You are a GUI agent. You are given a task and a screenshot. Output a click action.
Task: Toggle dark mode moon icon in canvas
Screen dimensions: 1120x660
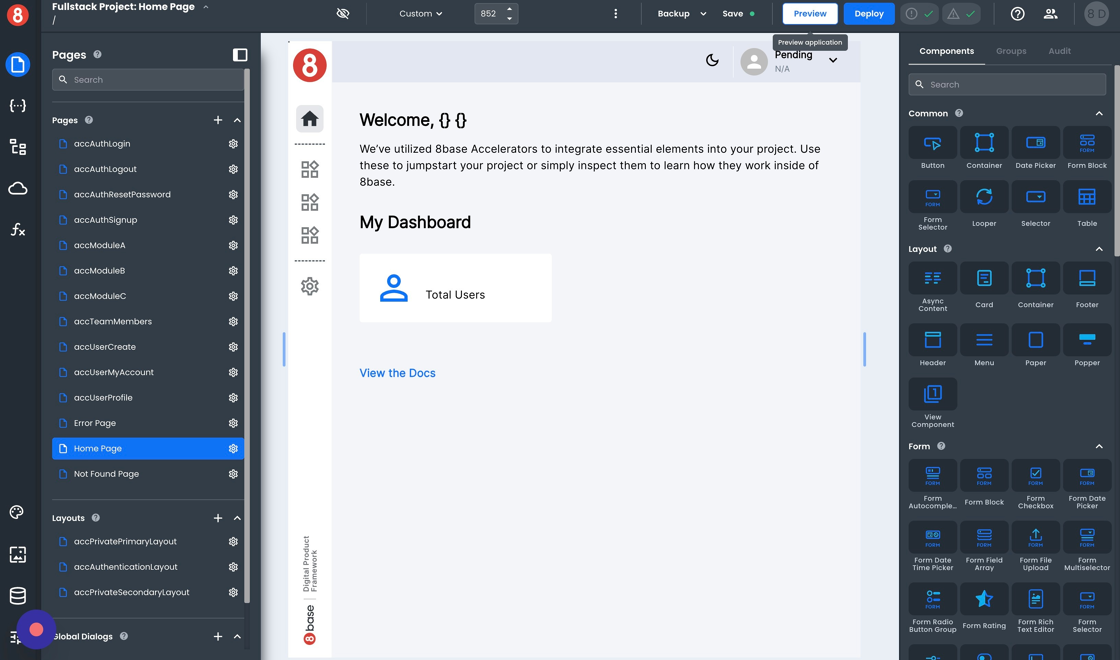pyautogui.click(x=712, y=60)
